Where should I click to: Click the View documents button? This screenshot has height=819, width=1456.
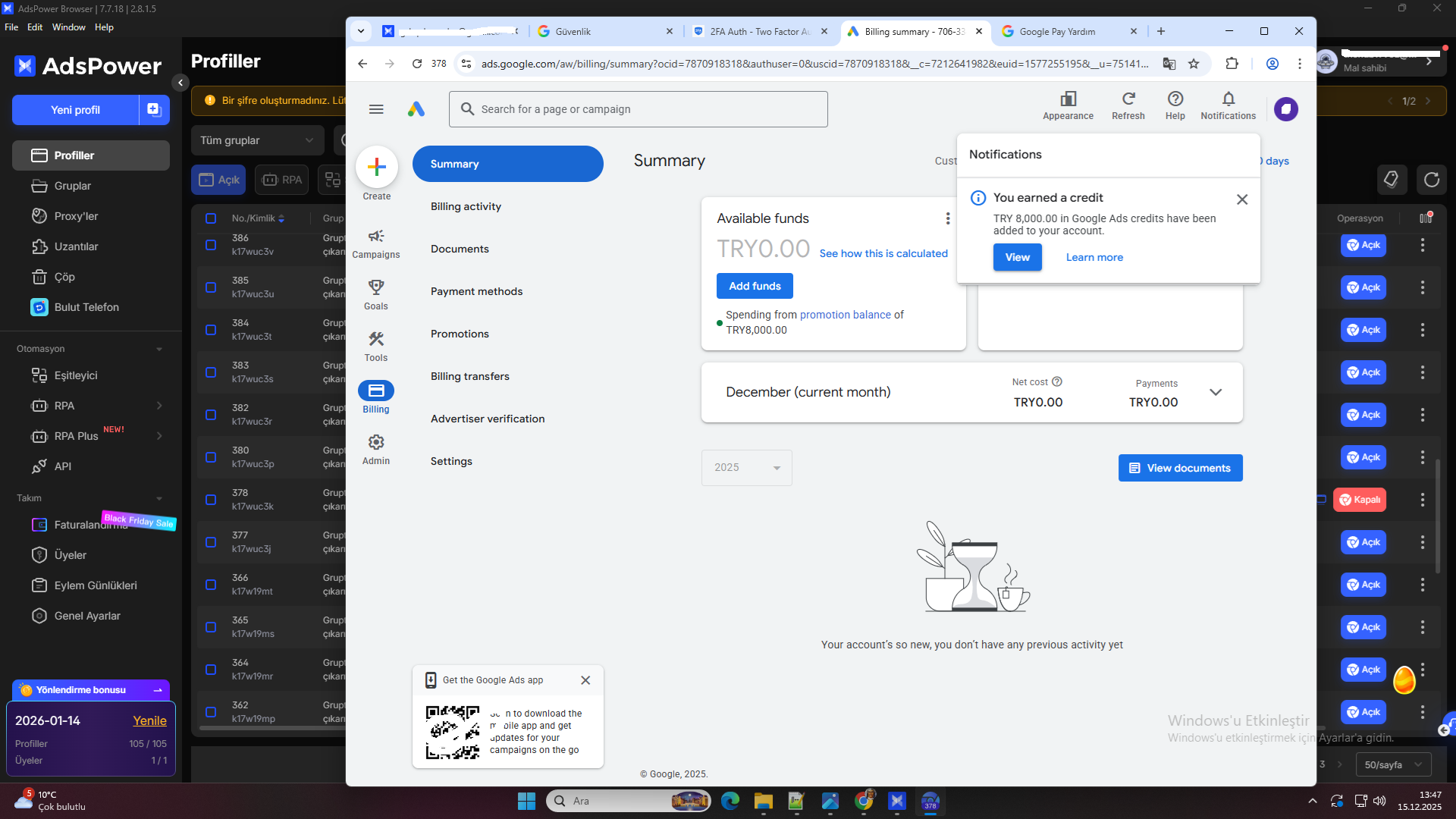tap(1180, 468)
